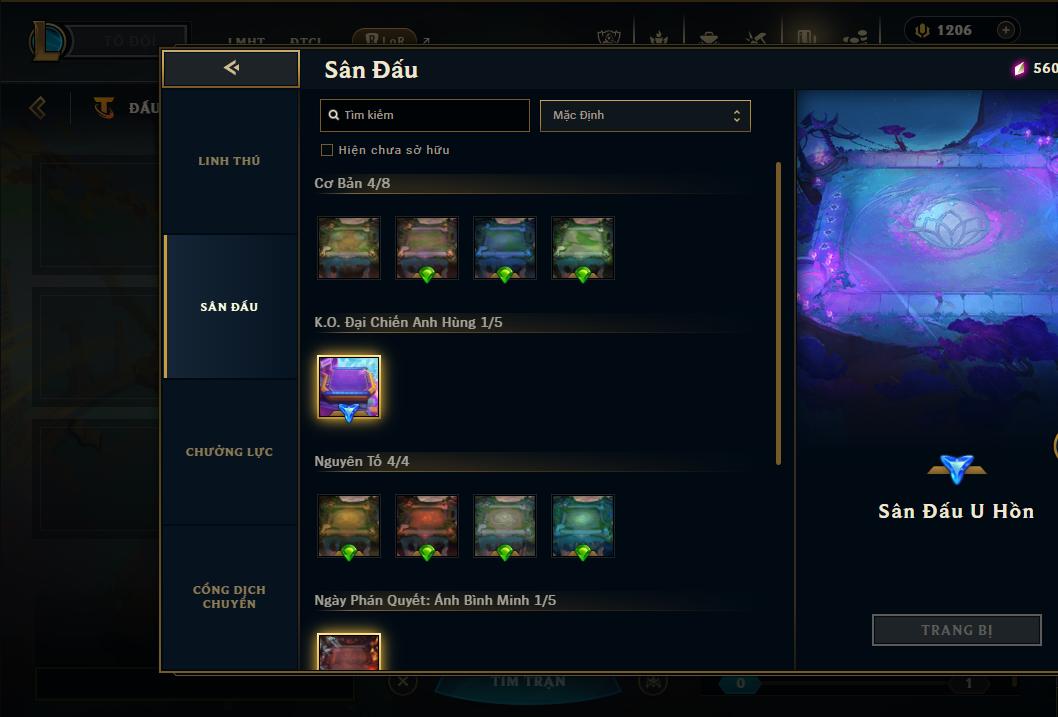Image resolution: width=1058 pixels, height=717 pixels.
Task: Add currency with the plus icon
Action: pyautogui.click(x=1005, y=30)
